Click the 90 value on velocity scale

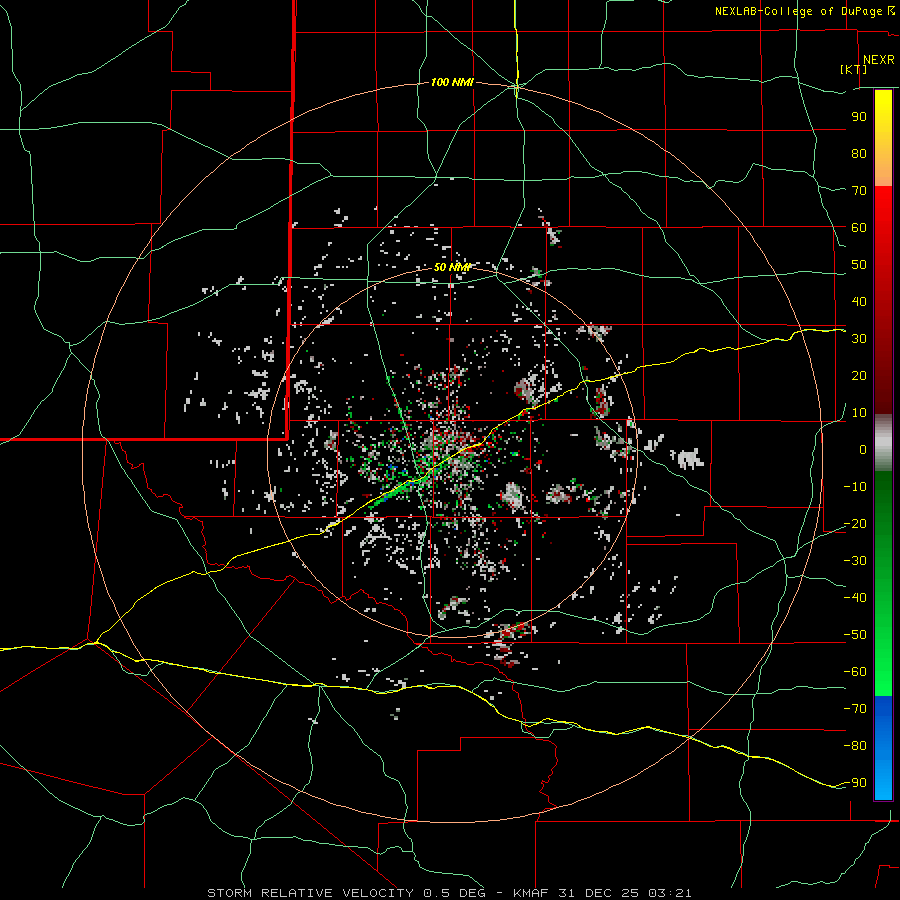859,117
